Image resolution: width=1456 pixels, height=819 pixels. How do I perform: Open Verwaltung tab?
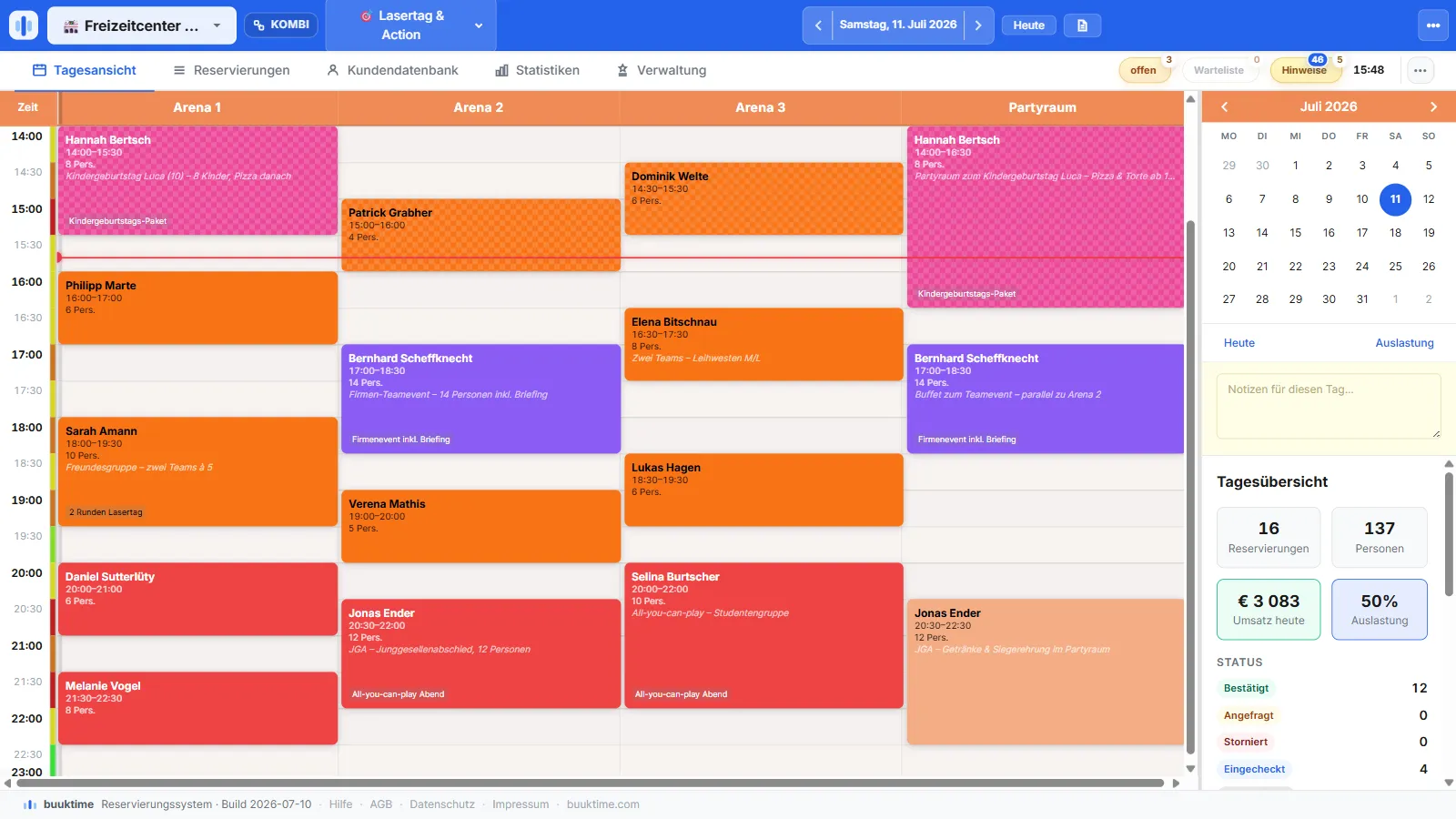pos(662,70)
